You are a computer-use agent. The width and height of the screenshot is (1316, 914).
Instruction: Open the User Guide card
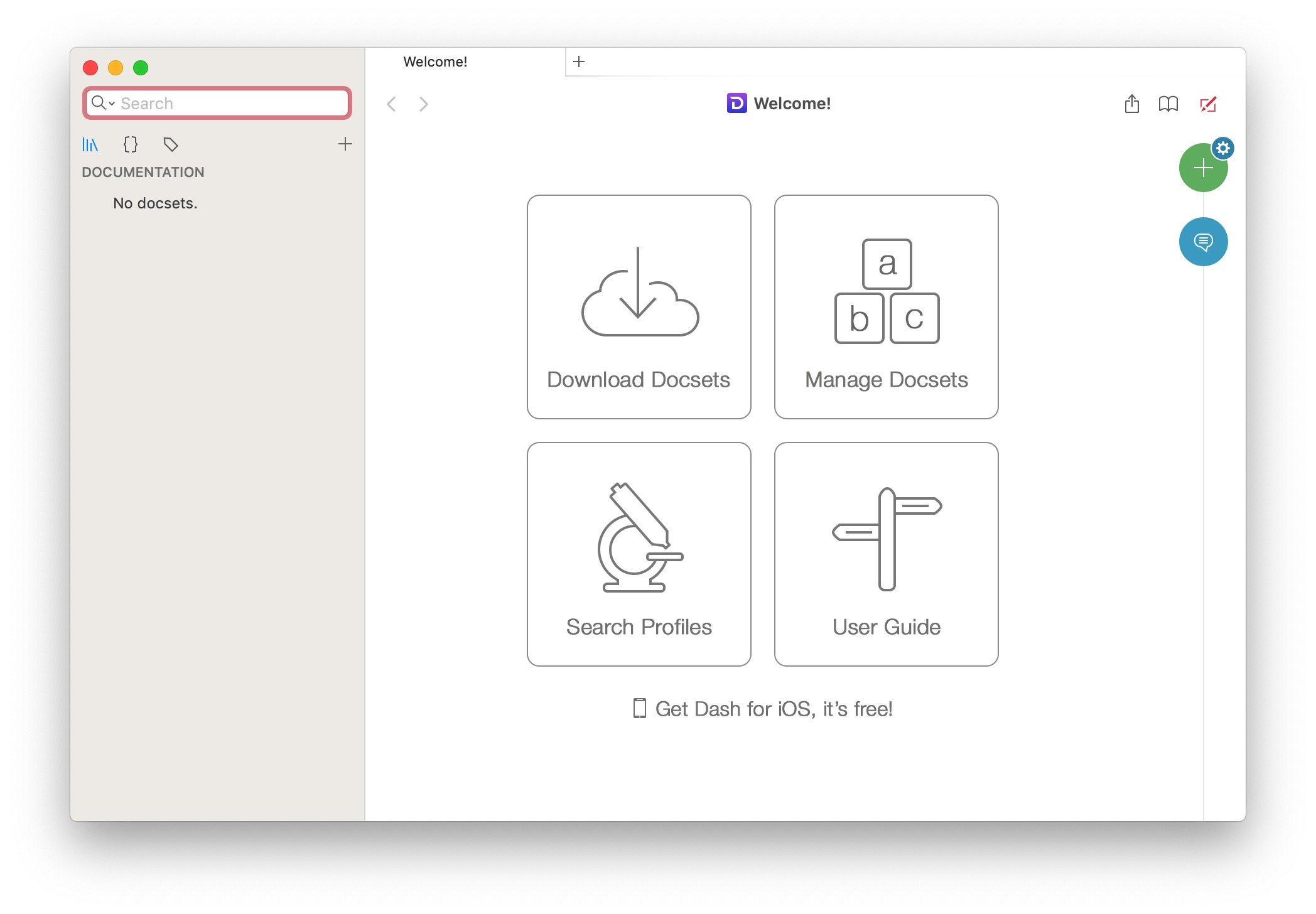point(887,554)
